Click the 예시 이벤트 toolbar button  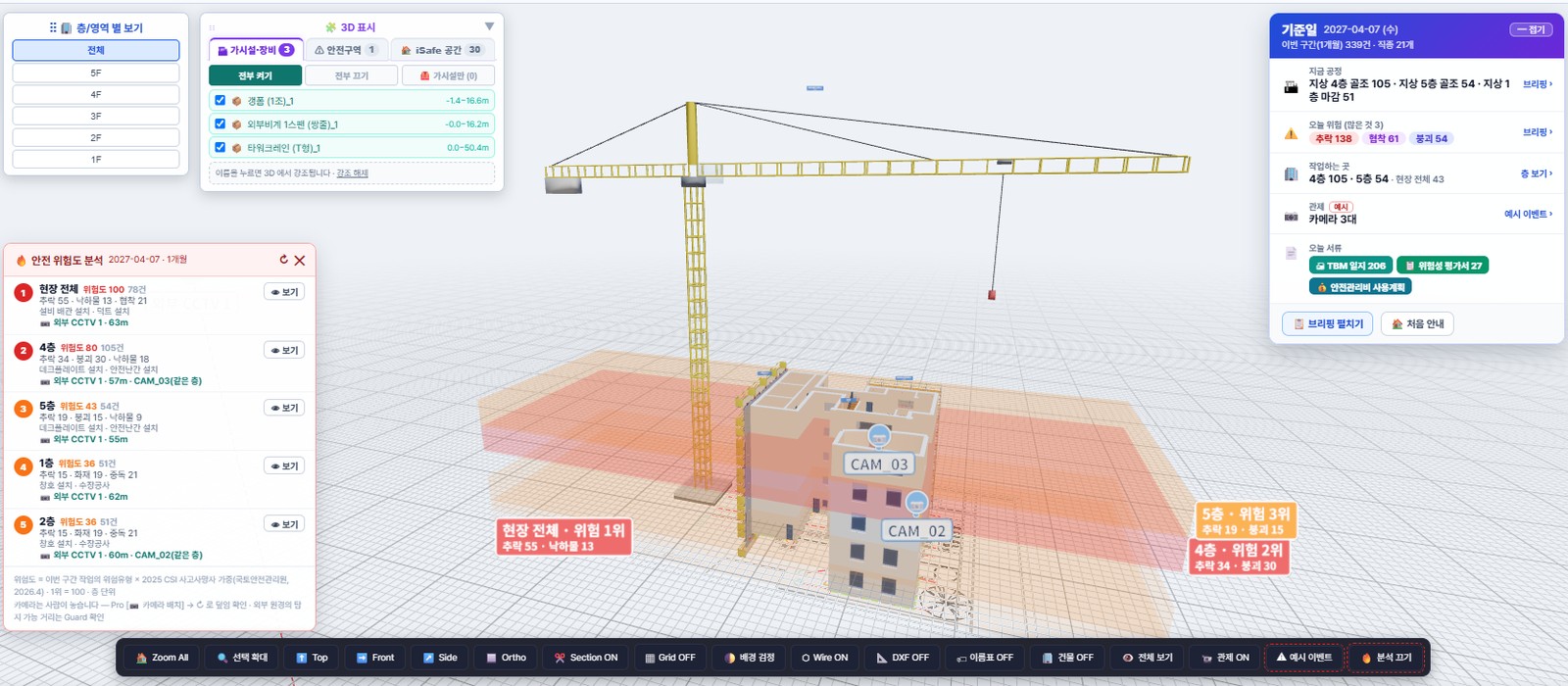click(1303, 658)
